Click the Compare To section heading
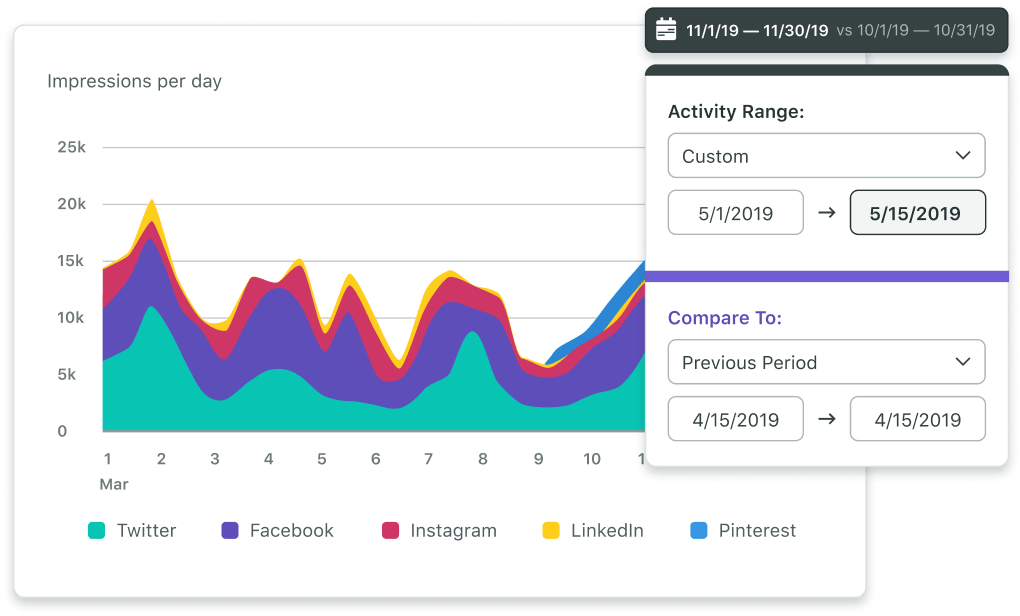1020x616 pixels. coord(724,318)
